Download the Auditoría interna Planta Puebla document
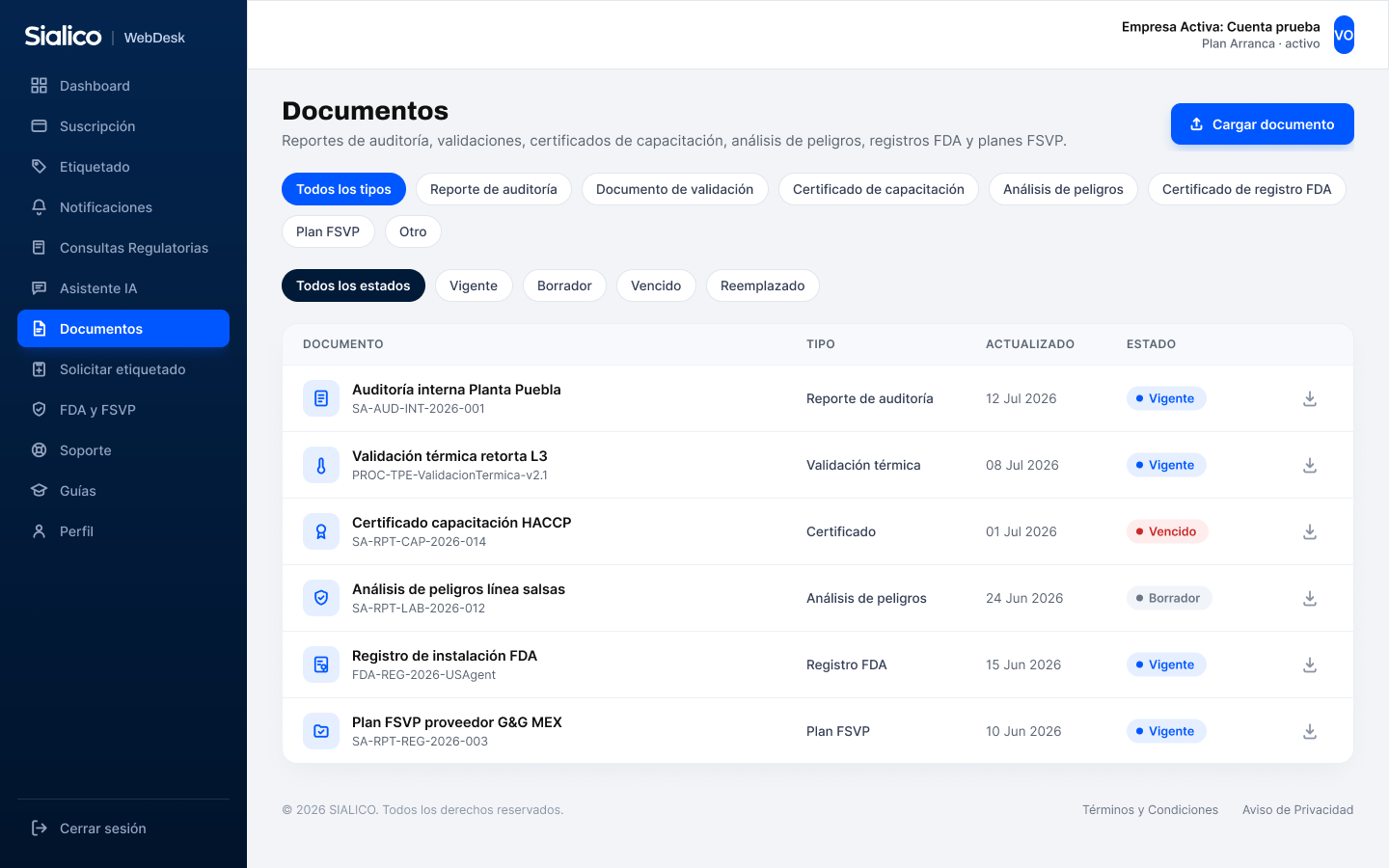Image resolution: width=1389 pixels, height=868 pixels. coord(1310,398)
